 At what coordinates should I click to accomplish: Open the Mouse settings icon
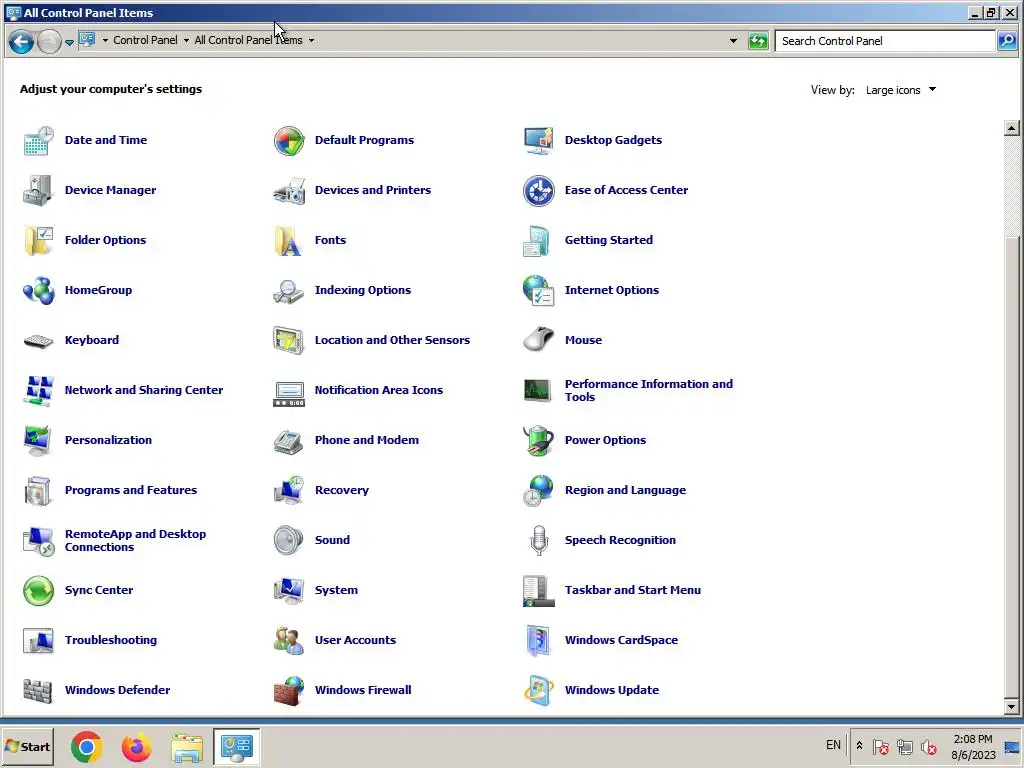coord(539,340)
